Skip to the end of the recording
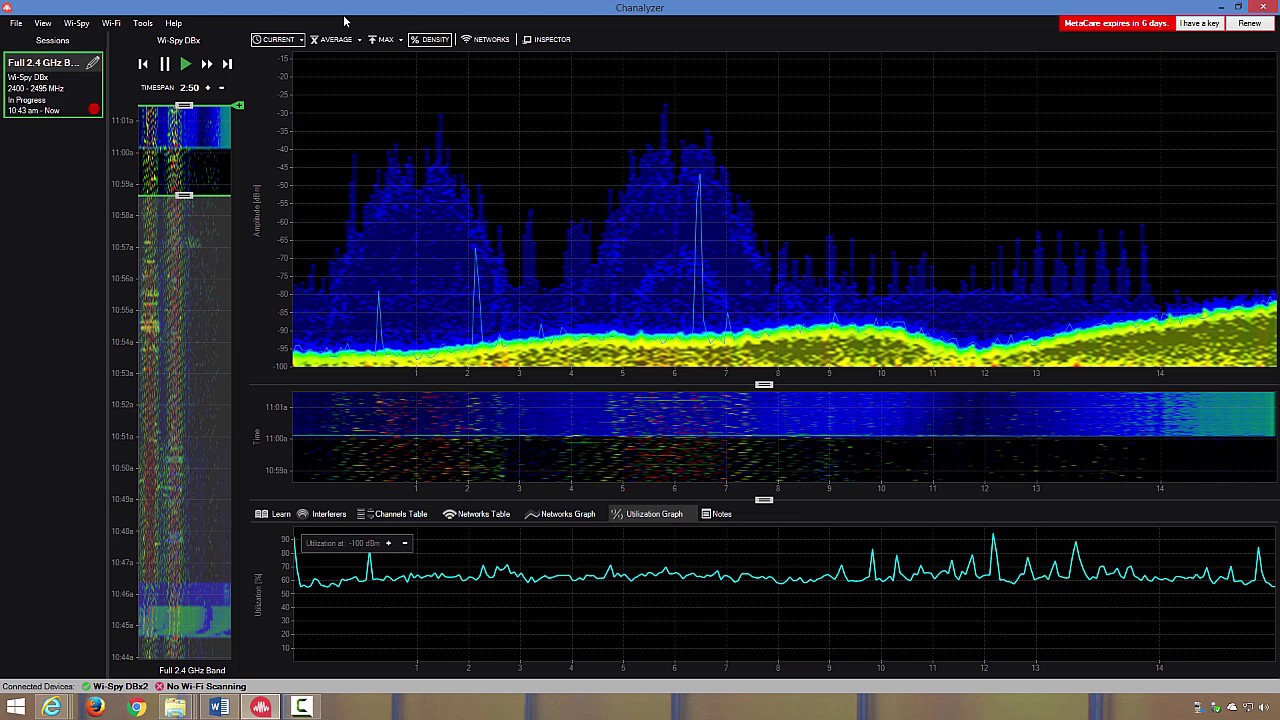1280x720 pixels. pyautogui.click(x=227, y=64)
